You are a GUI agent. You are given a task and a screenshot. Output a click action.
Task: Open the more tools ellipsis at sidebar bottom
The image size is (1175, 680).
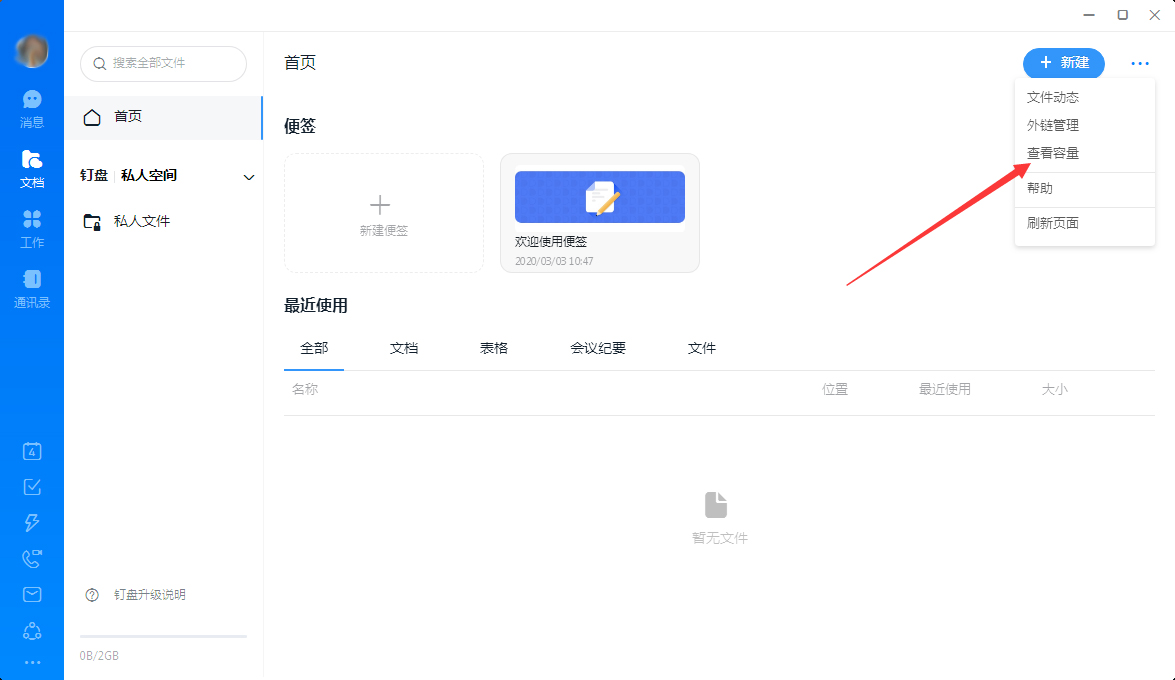coord(31,662)
